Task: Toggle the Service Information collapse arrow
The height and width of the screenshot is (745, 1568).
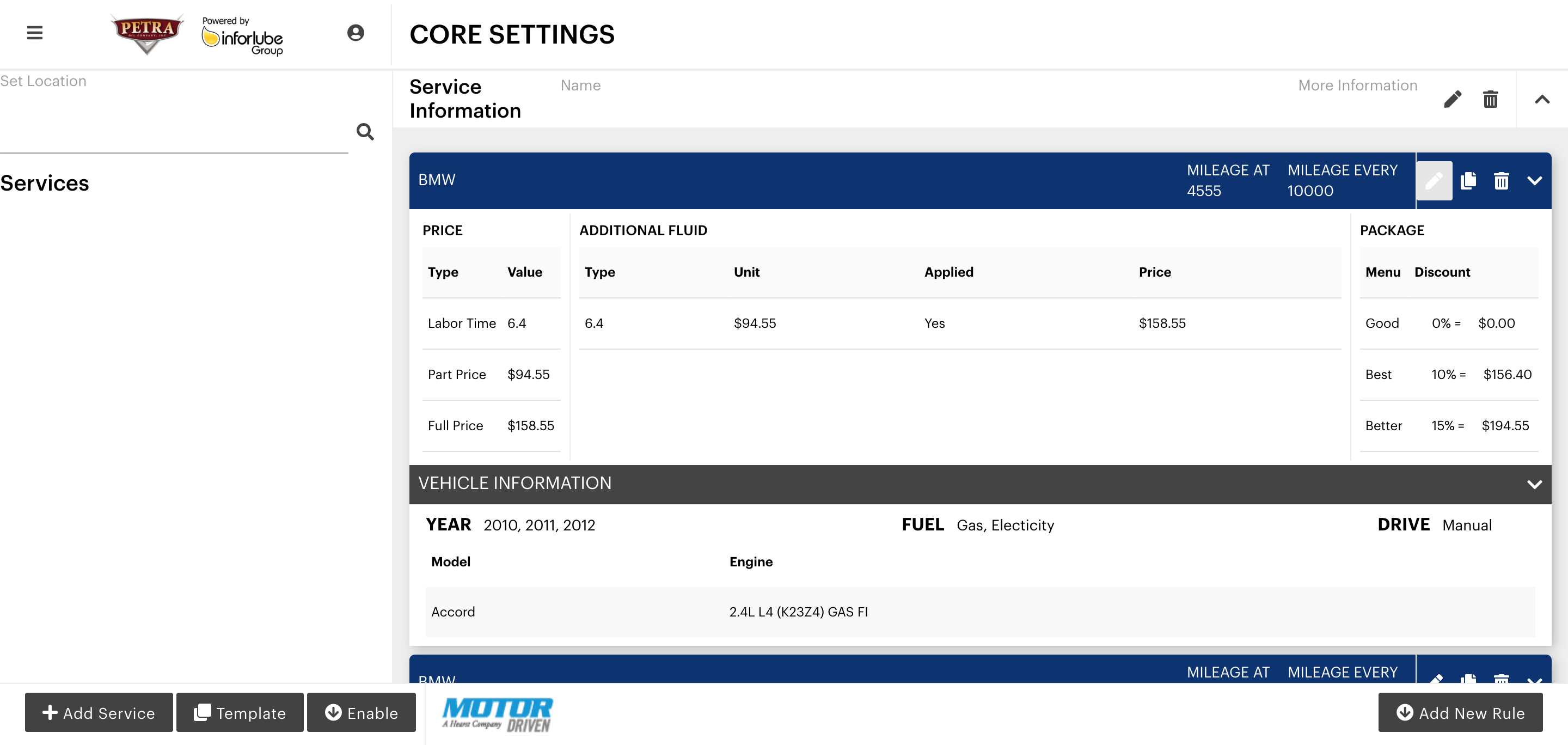Action: pyautogui.click(x=1542, y=98)
